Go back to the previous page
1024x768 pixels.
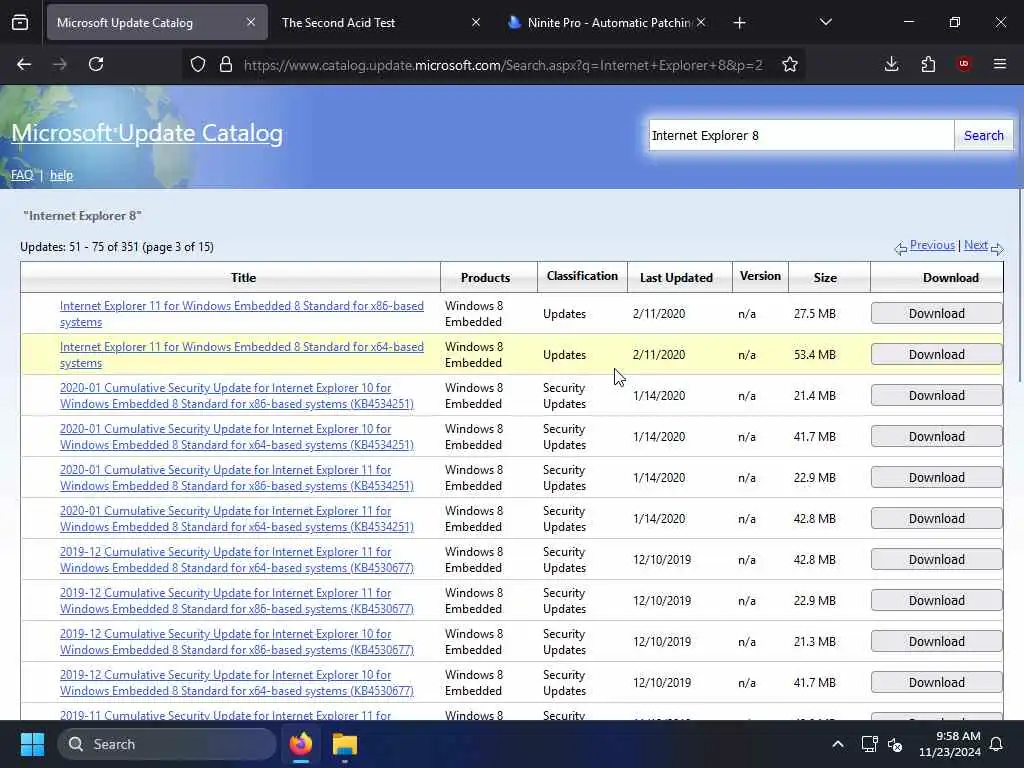click(24, 64)
